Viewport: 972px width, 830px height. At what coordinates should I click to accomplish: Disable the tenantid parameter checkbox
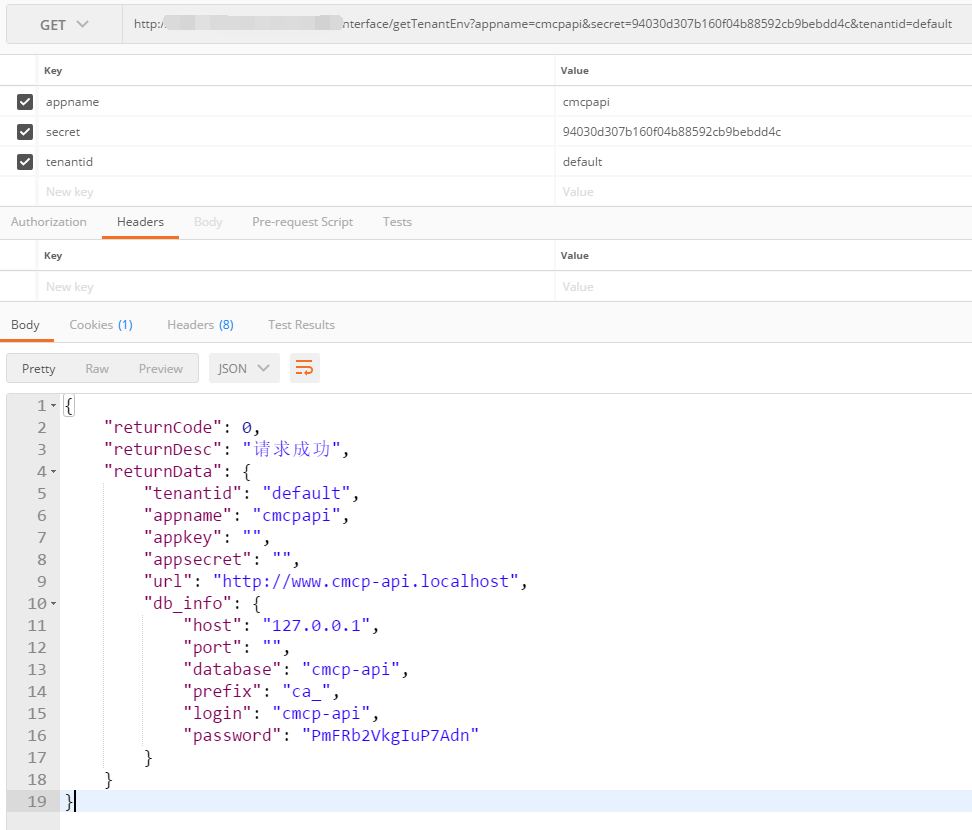pos(25,162)
